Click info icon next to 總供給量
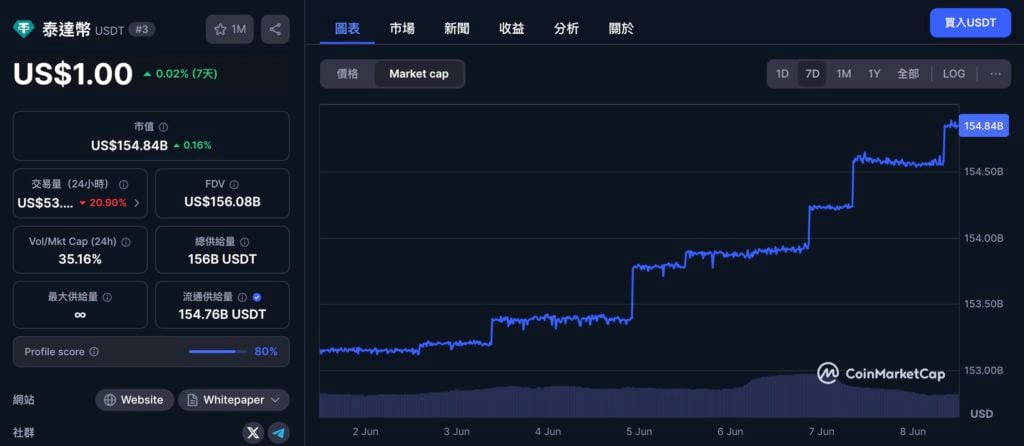 click(244, 242)
